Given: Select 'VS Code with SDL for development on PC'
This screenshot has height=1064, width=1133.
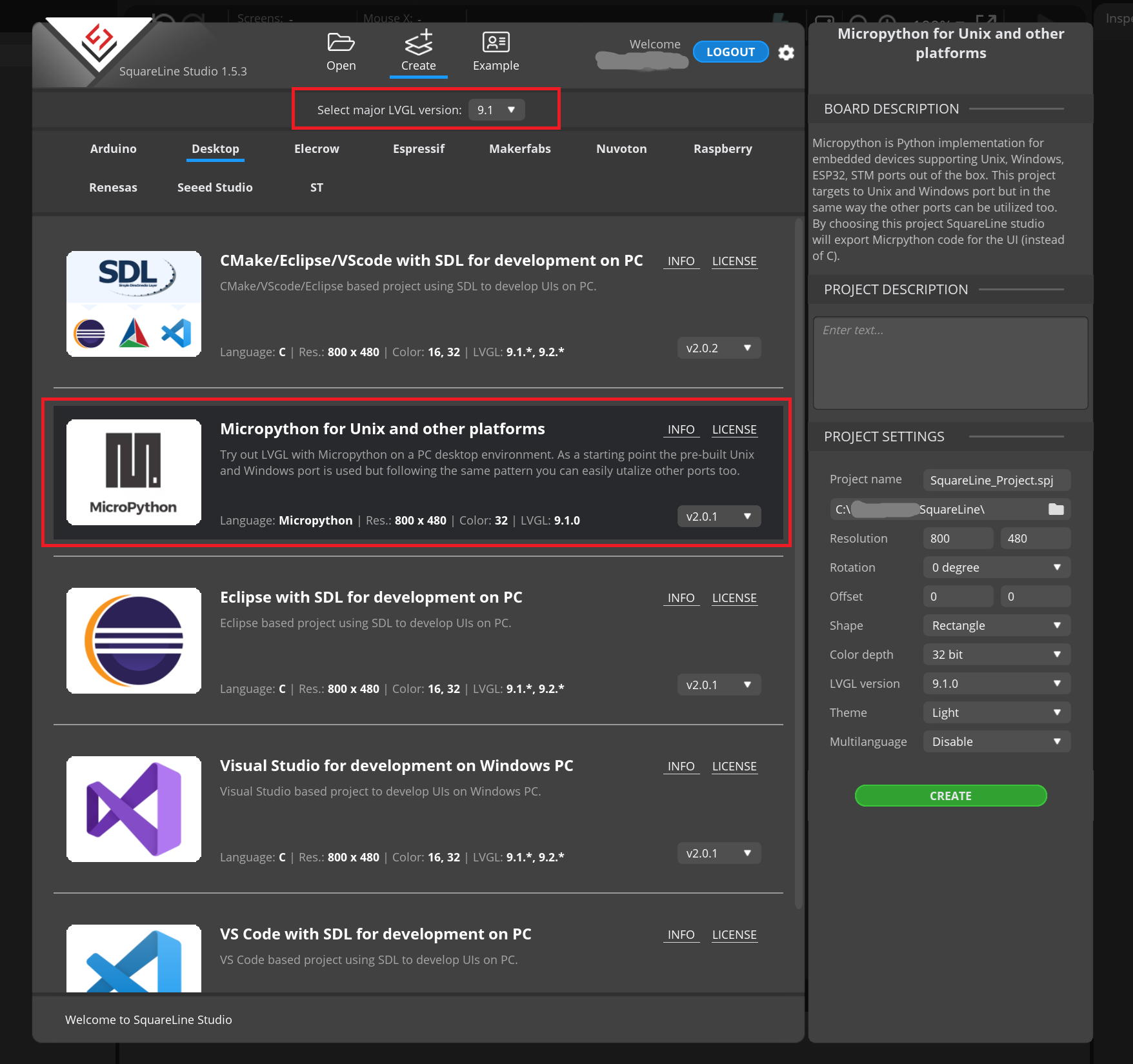Looking at the screenshot, I should tap(376, 934).
